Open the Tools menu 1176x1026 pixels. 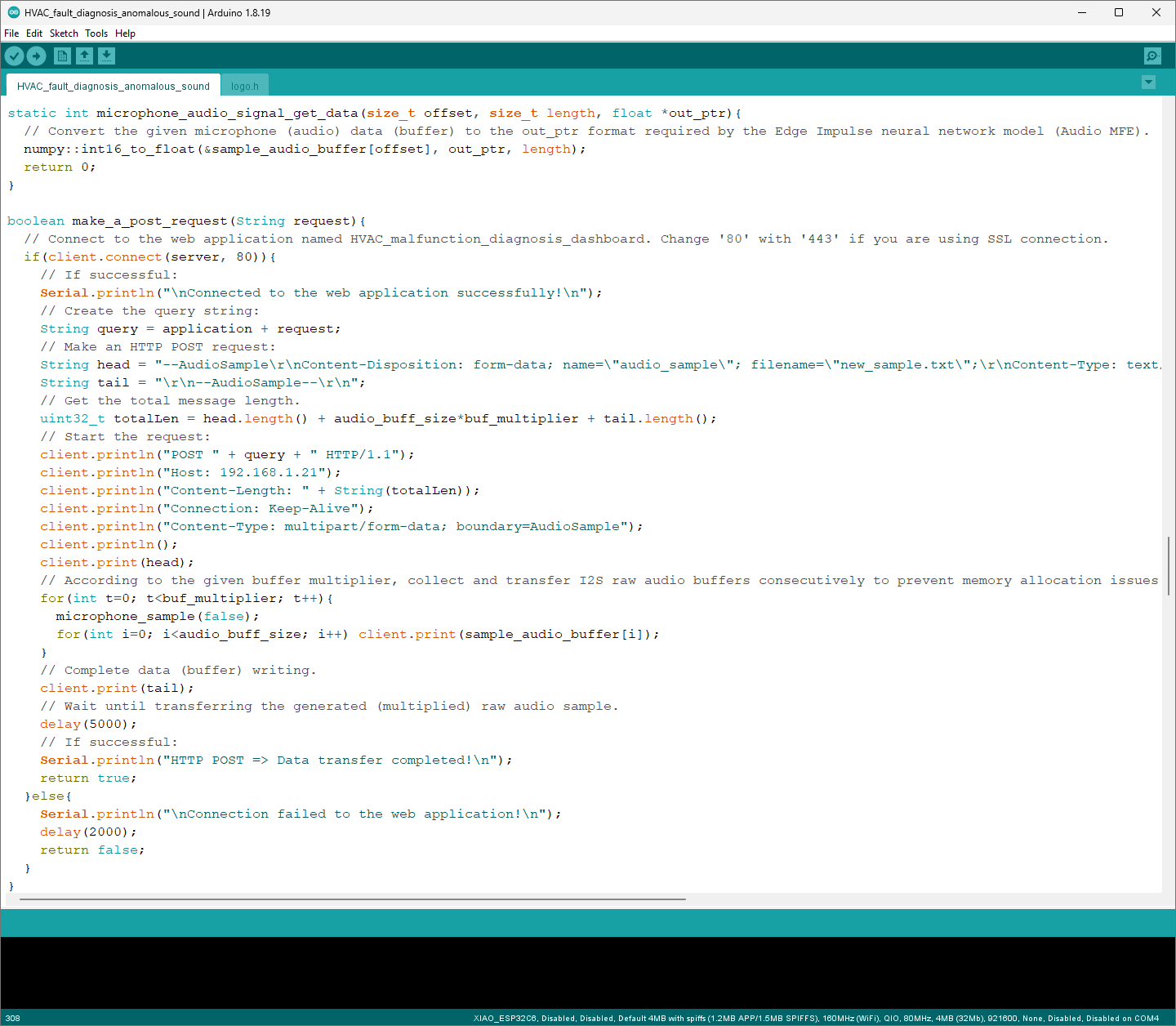(96, 33)
